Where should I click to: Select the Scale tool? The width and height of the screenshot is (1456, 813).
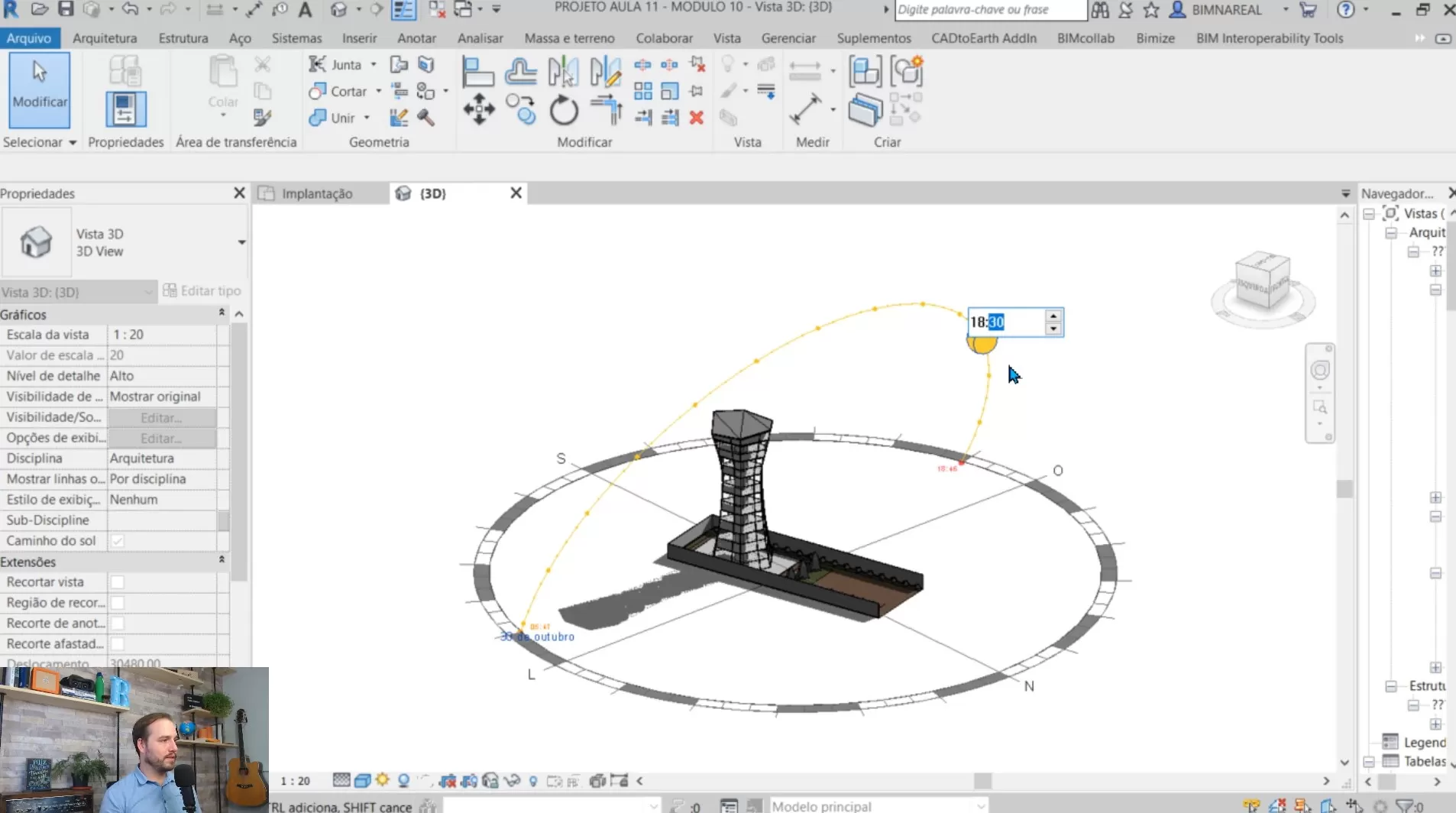(x=670, y=92)
